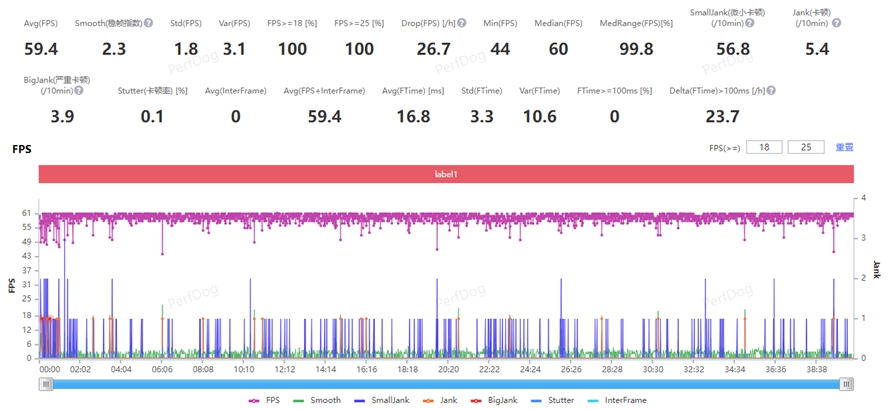Toggle Stutter legend item

click(552, 400)
